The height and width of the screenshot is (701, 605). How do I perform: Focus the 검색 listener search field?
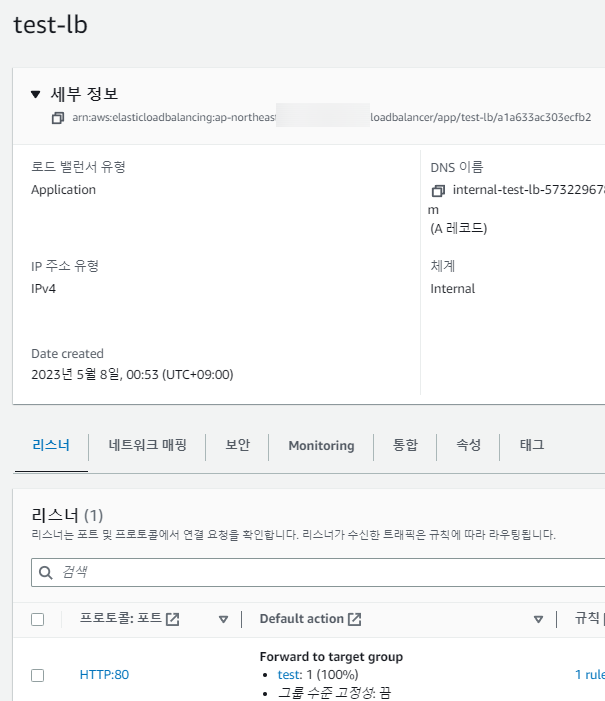point(318,572)
